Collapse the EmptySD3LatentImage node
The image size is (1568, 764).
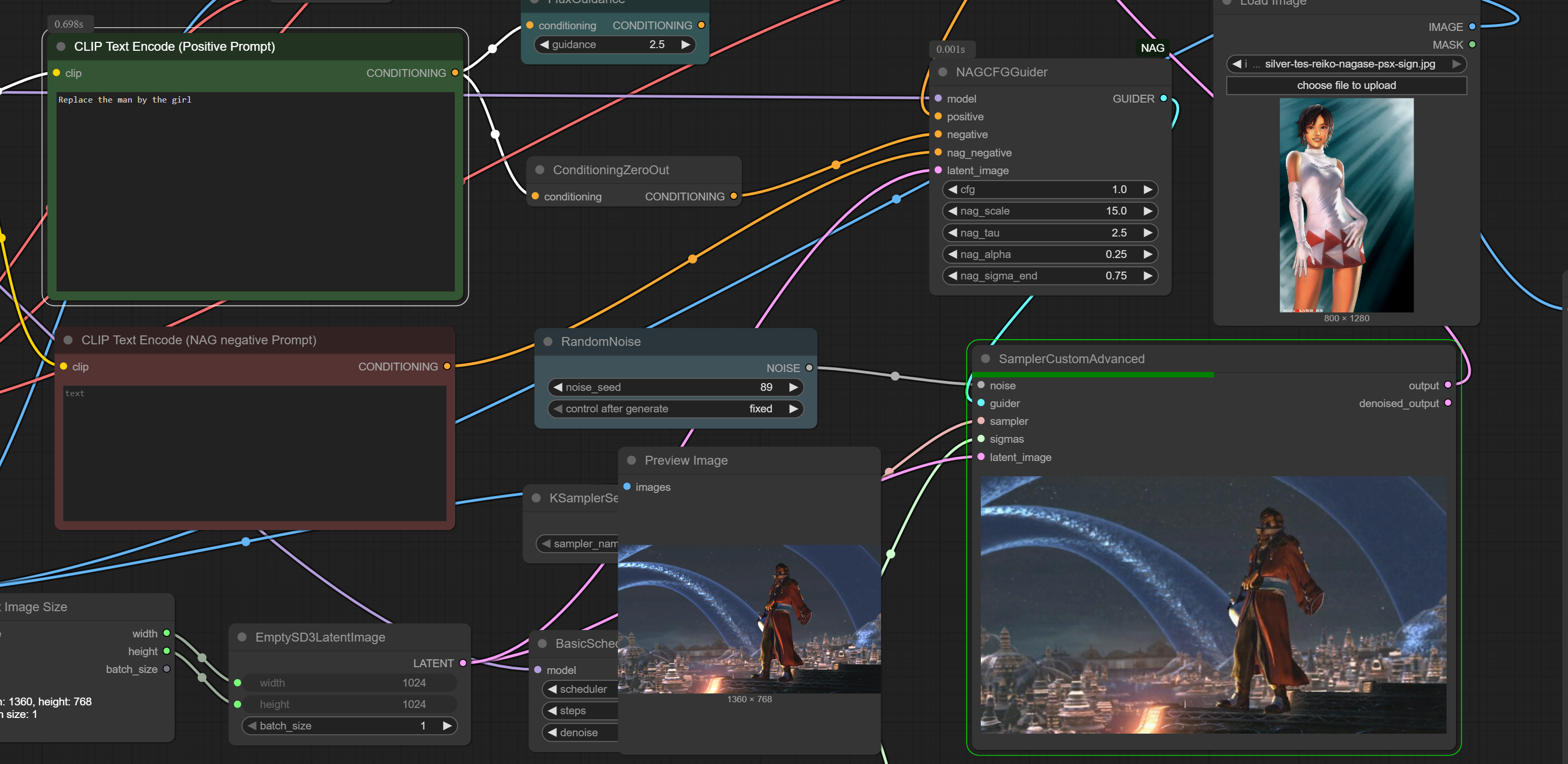point(242,637)
